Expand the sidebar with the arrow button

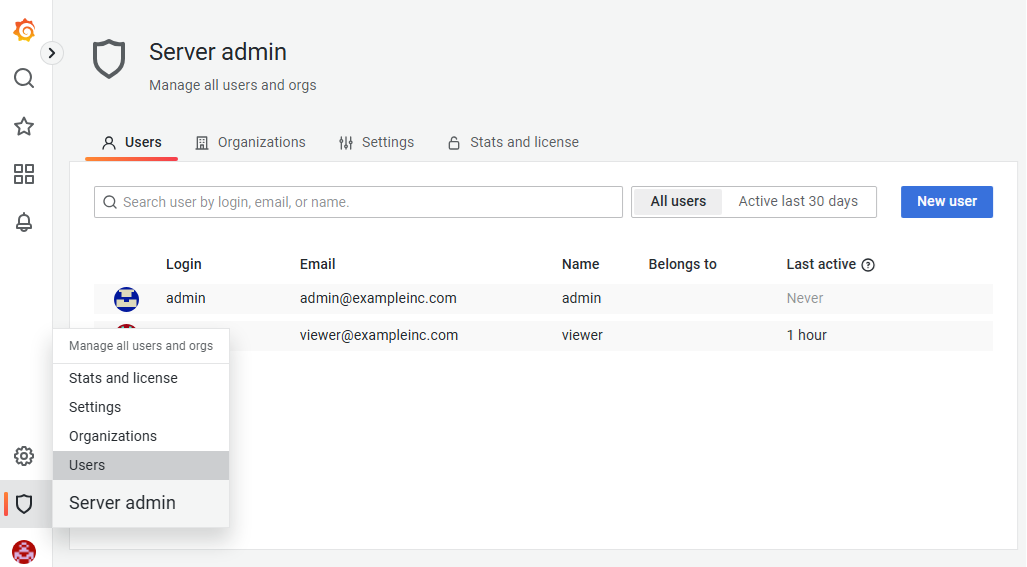(x=52, y=53)
